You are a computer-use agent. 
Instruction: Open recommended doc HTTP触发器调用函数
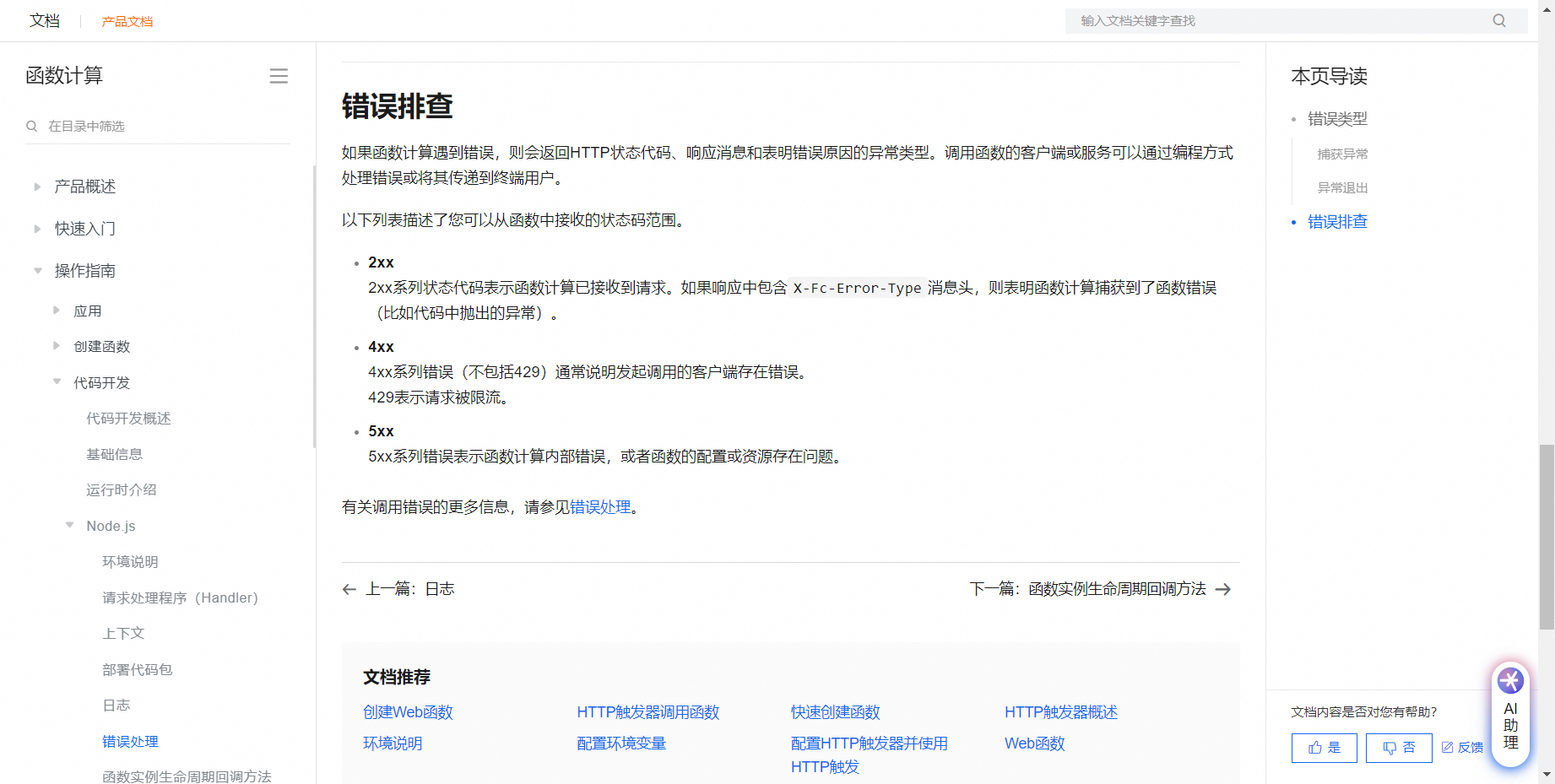coord(647,712)
